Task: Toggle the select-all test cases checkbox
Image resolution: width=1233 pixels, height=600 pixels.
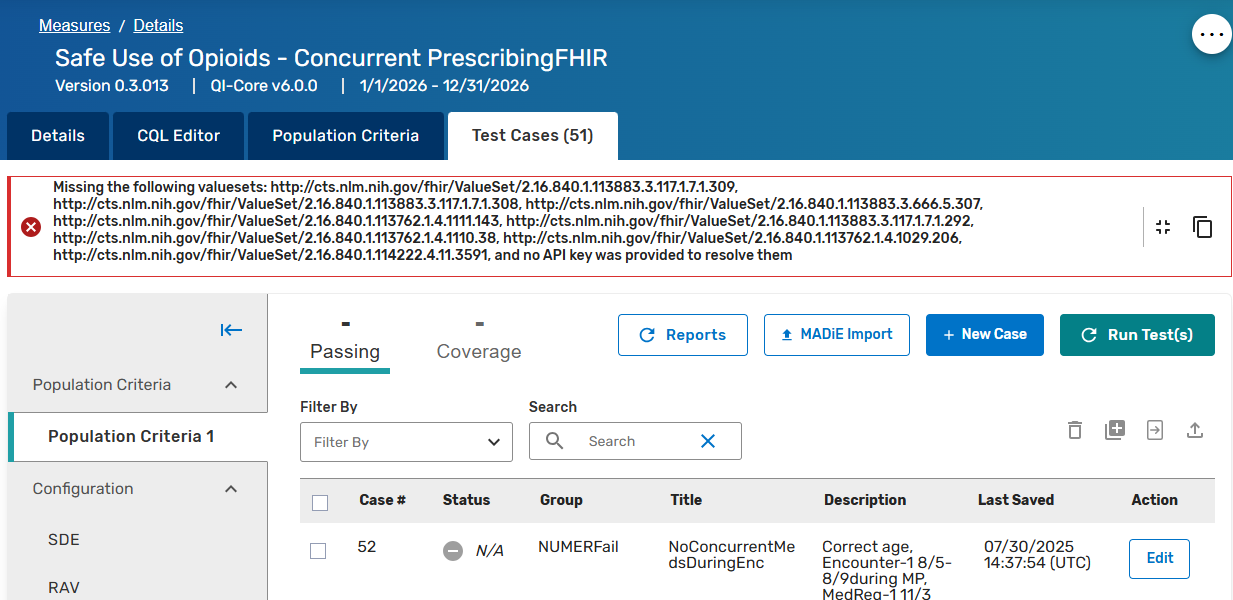Action: (320, 502)
